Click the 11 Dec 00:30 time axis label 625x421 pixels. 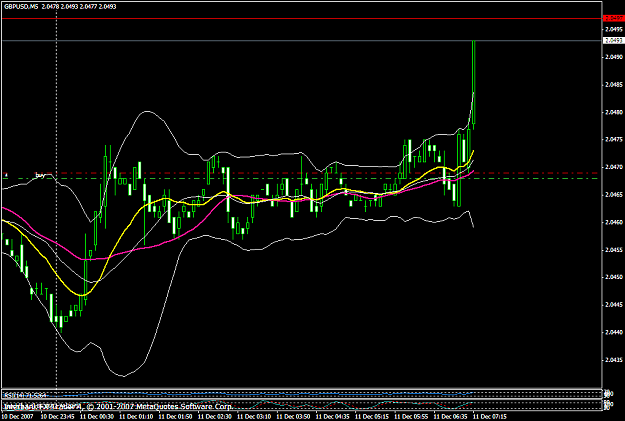96,417
